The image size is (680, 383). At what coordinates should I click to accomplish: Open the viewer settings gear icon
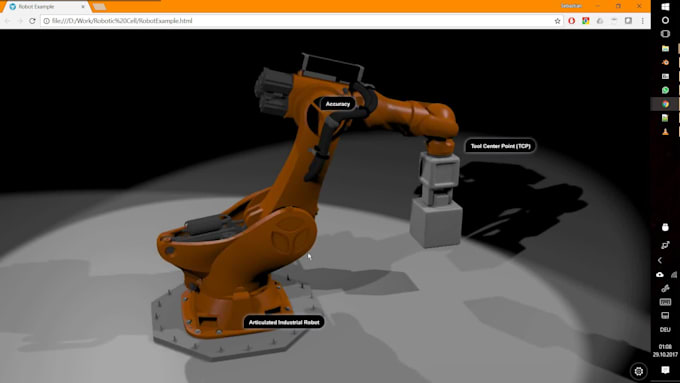[x=638, y=371]
